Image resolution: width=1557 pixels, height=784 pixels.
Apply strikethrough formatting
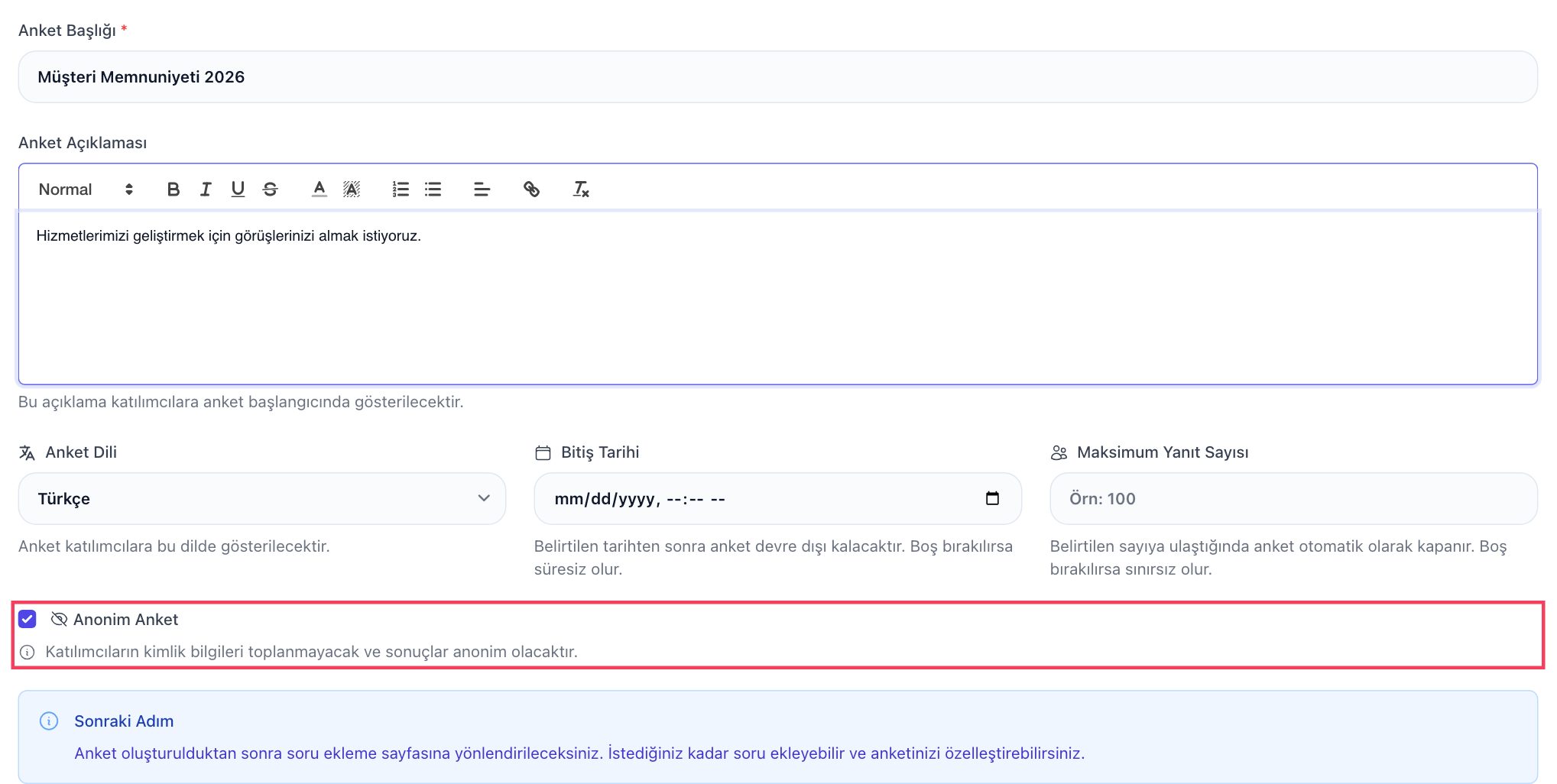click(x=270, y=189)
